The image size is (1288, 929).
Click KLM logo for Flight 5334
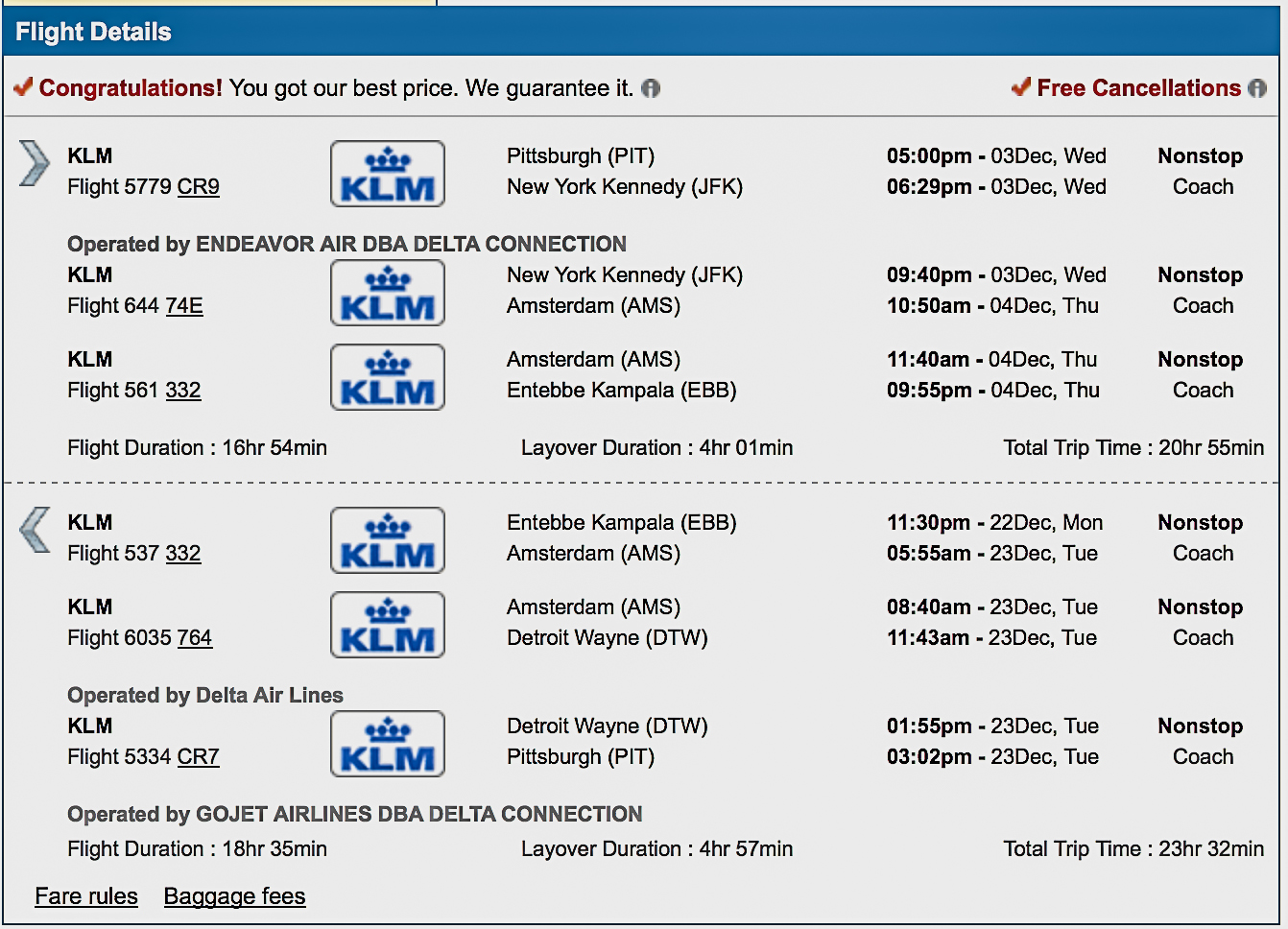(x=388, y=744)
